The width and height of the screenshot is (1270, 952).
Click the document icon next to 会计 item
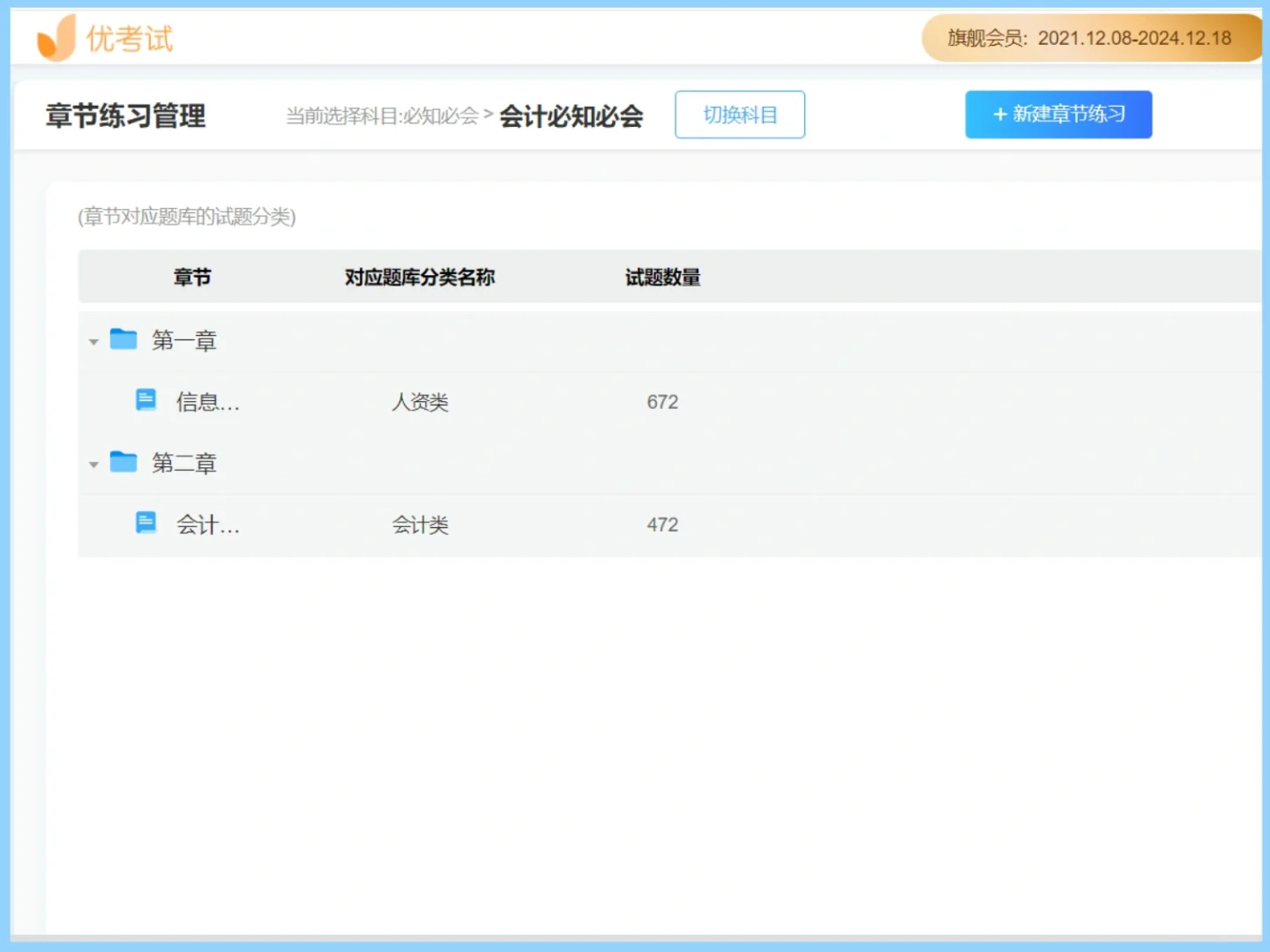tap(146, 522)
